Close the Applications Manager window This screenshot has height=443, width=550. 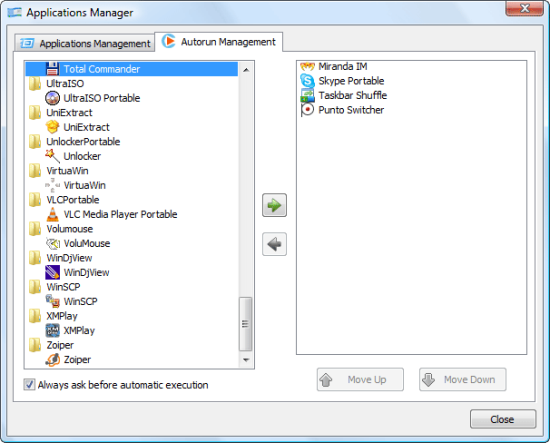(524, 8)
